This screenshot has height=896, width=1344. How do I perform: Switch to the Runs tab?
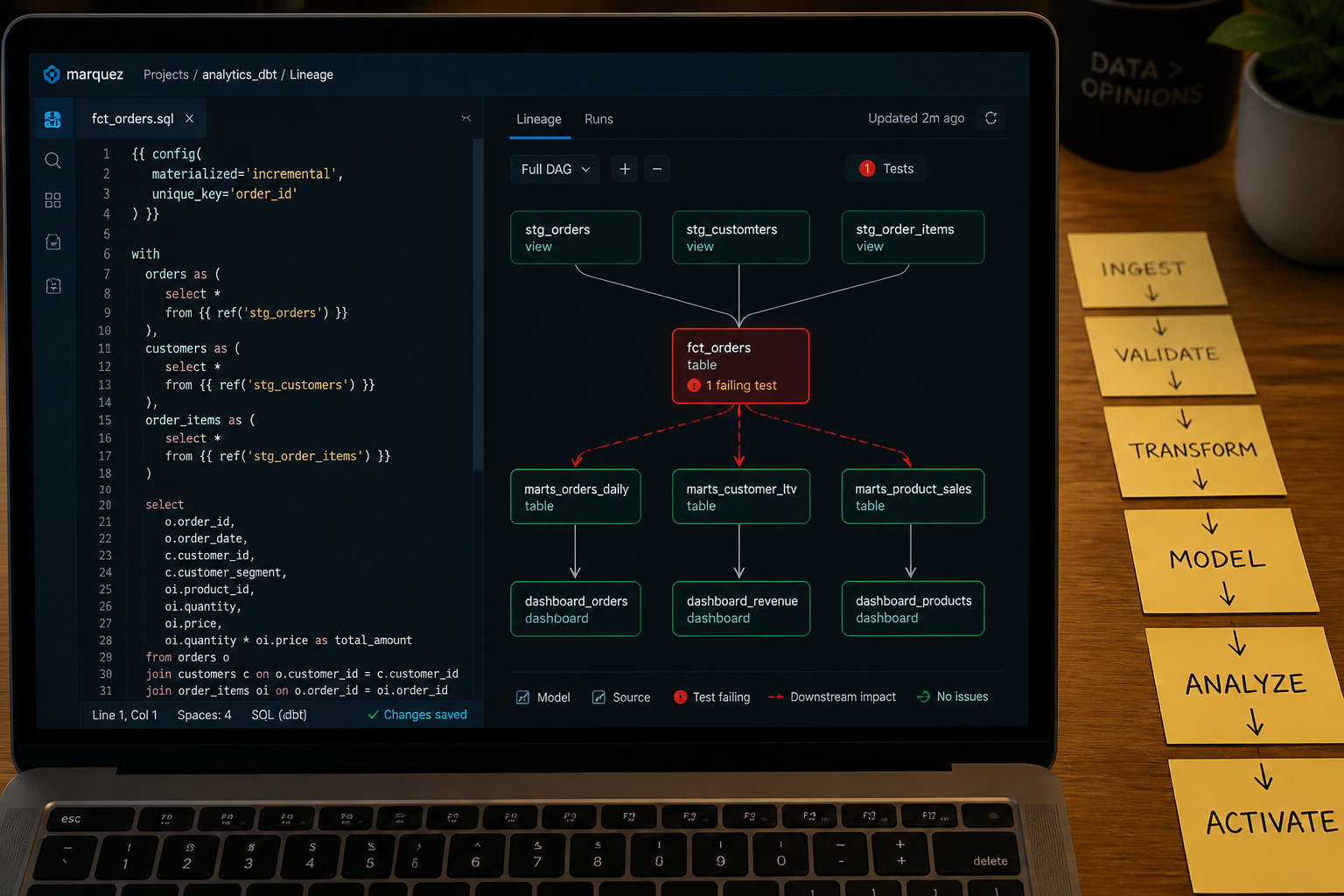tap(598, 119)
